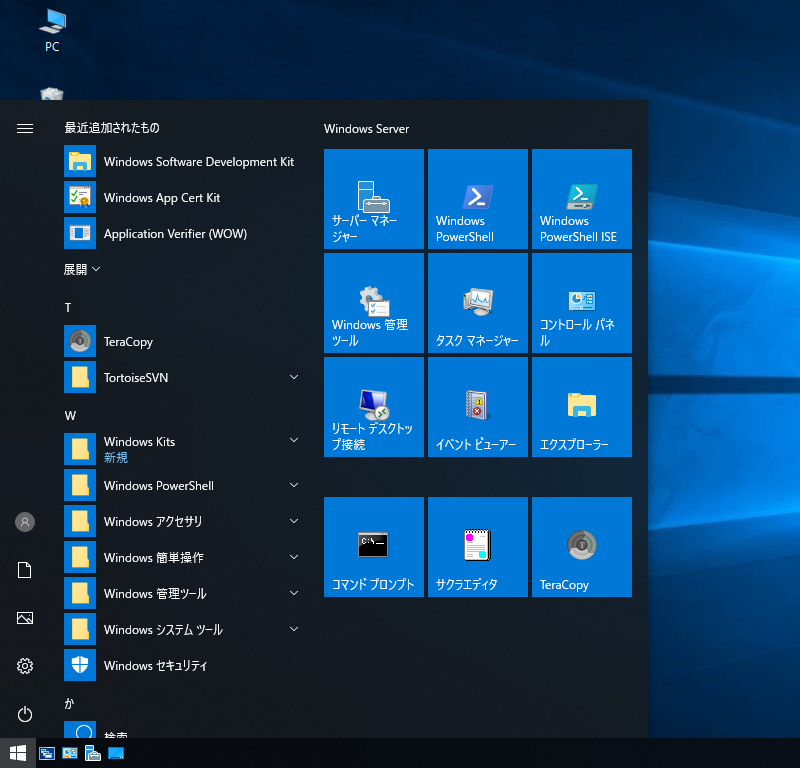Open the blue window icon on the taskbar
This screenshot has width=800, height=768.
(116, 753)
